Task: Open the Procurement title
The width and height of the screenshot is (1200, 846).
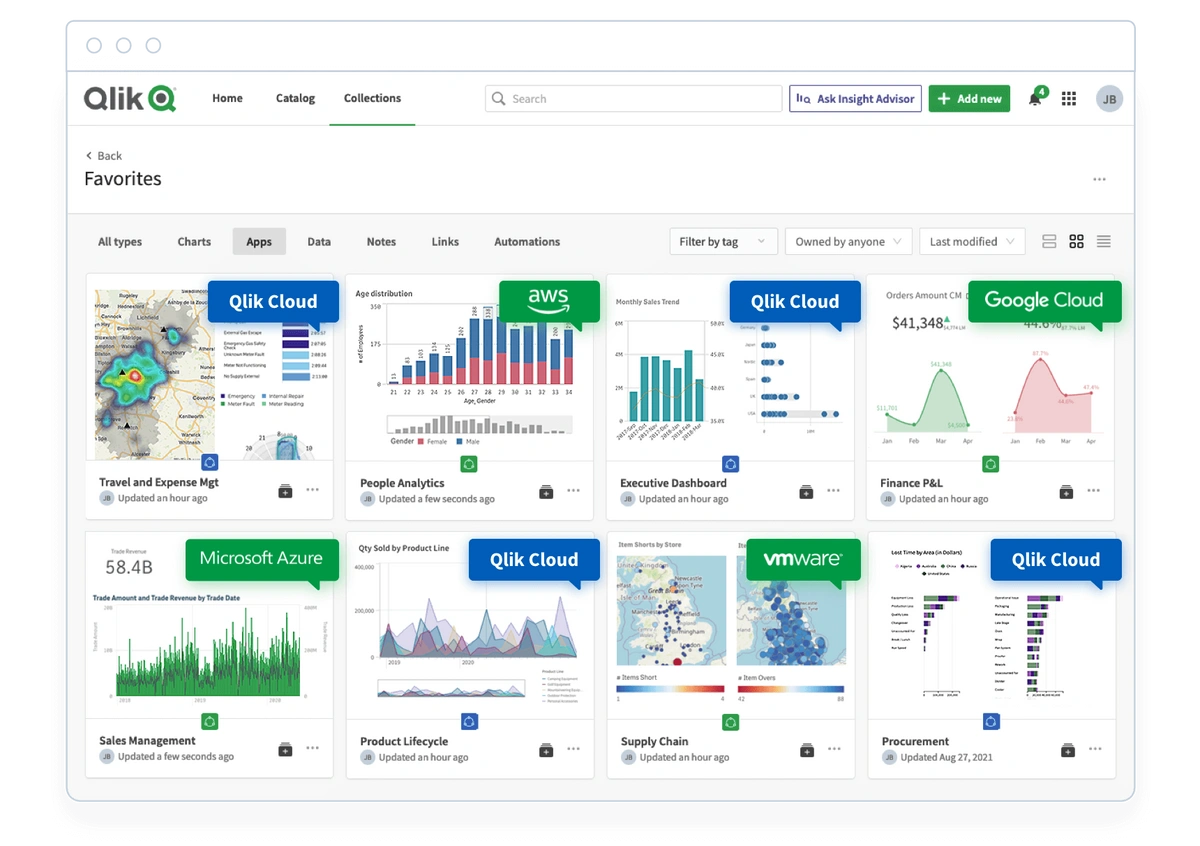Action: 915,741
